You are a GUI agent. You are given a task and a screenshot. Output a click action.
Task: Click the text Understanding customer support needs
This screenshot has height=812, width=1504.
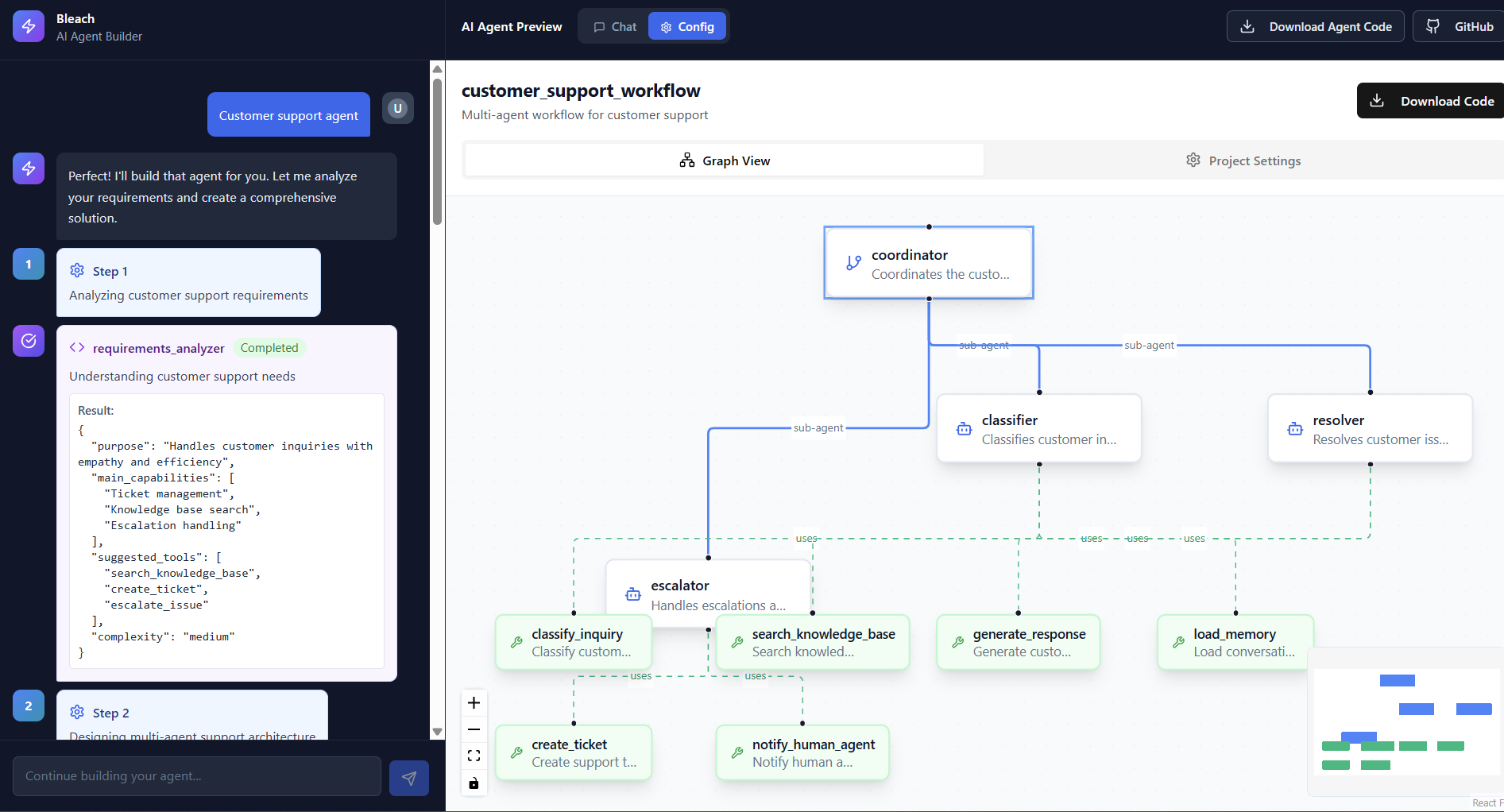click(x=182, y=377)
